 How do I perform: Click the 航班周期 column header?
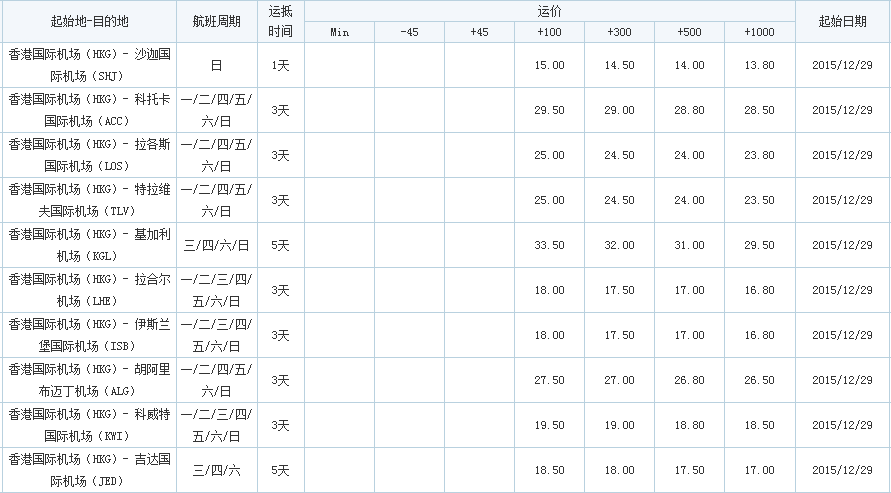pos(216,21)
